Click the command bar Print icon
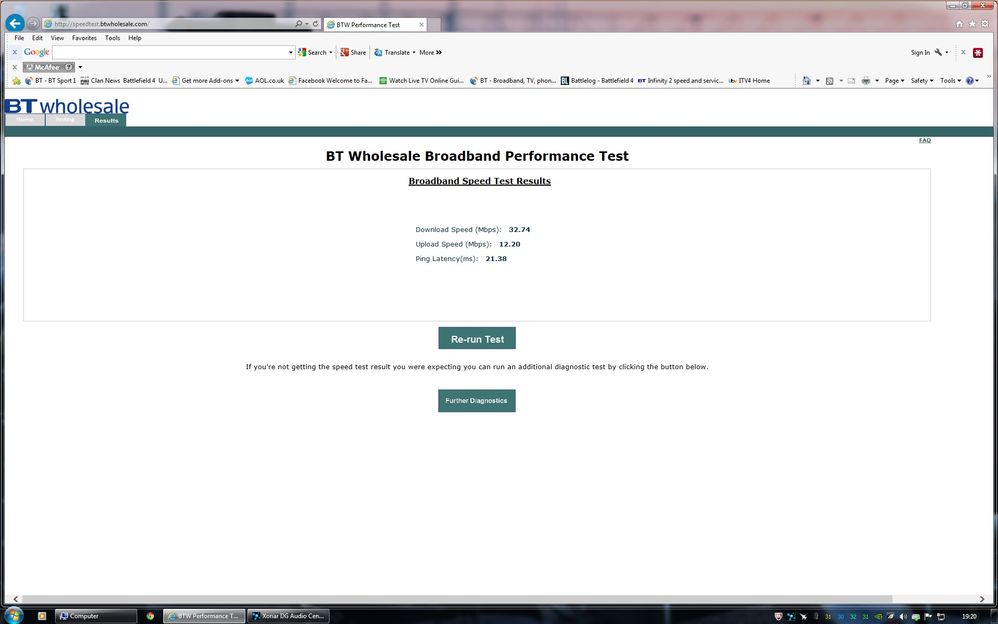Image resolution: width=998 pixels, height=624 pixels. [866, 81]
